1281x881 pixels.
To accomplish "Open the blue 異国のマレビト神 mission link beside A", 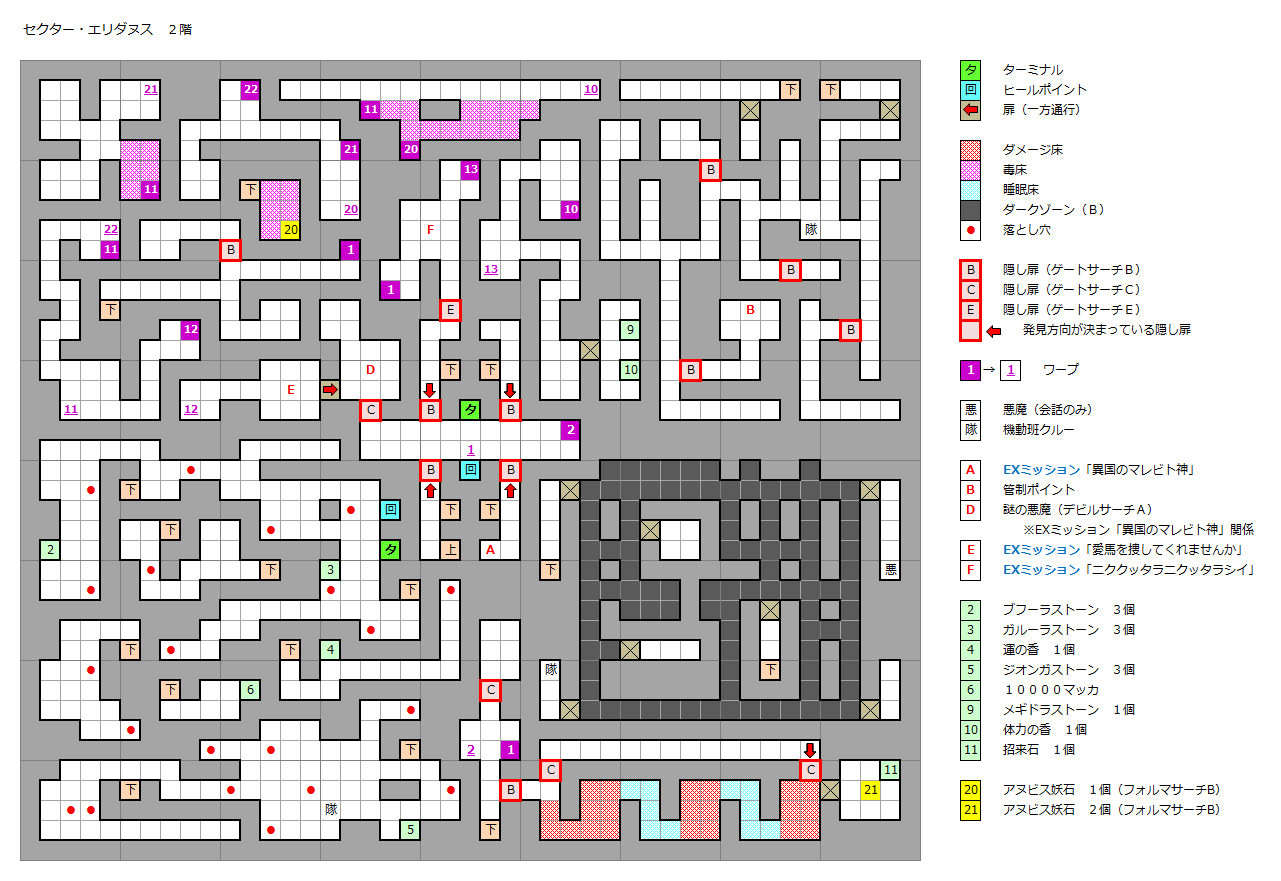I will tap(1100, 470).
